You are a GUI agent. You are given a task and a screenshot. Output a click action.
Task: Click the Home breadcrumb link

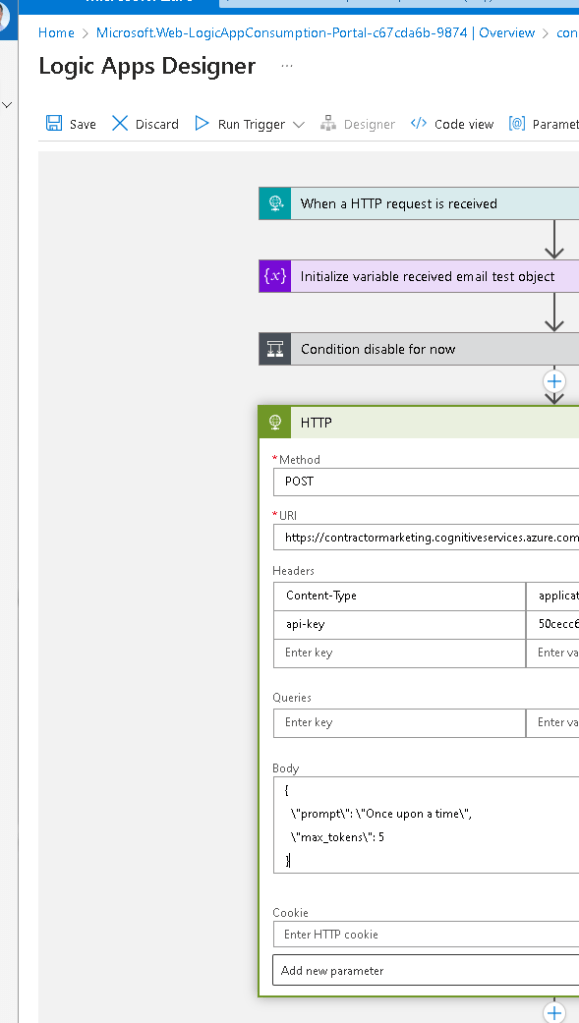tap(56, 33)
